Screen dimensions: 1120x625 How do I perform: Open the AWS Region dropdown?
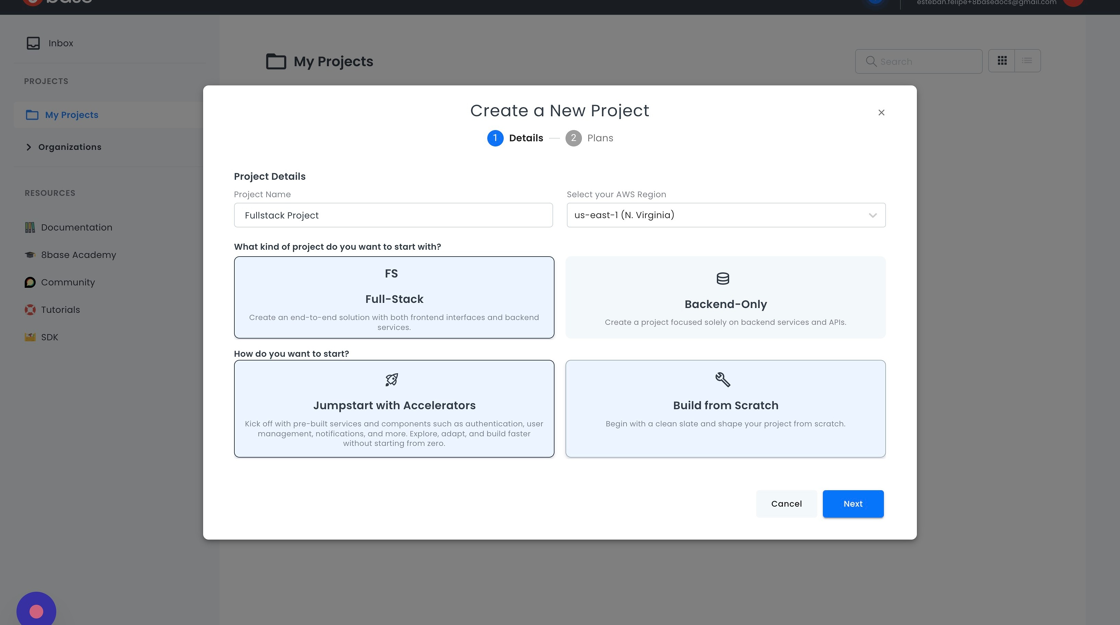click(725, 215)
